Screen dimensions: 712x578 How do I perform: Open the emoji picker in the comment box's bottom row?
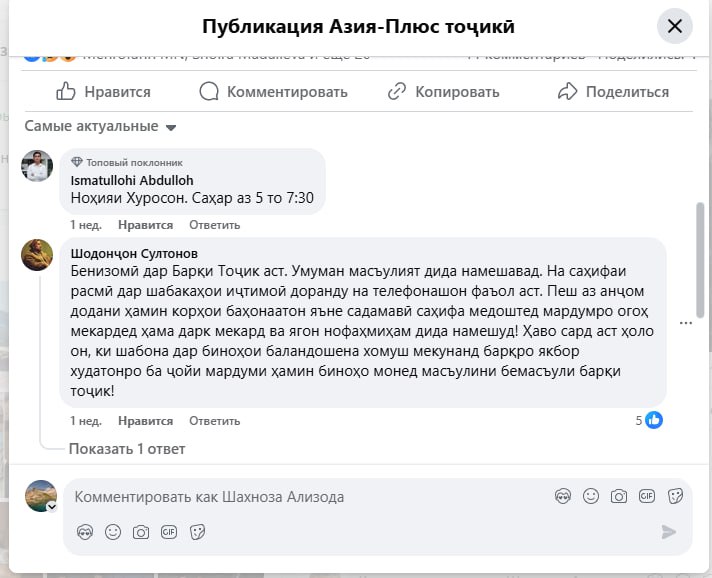pos(113,532)
